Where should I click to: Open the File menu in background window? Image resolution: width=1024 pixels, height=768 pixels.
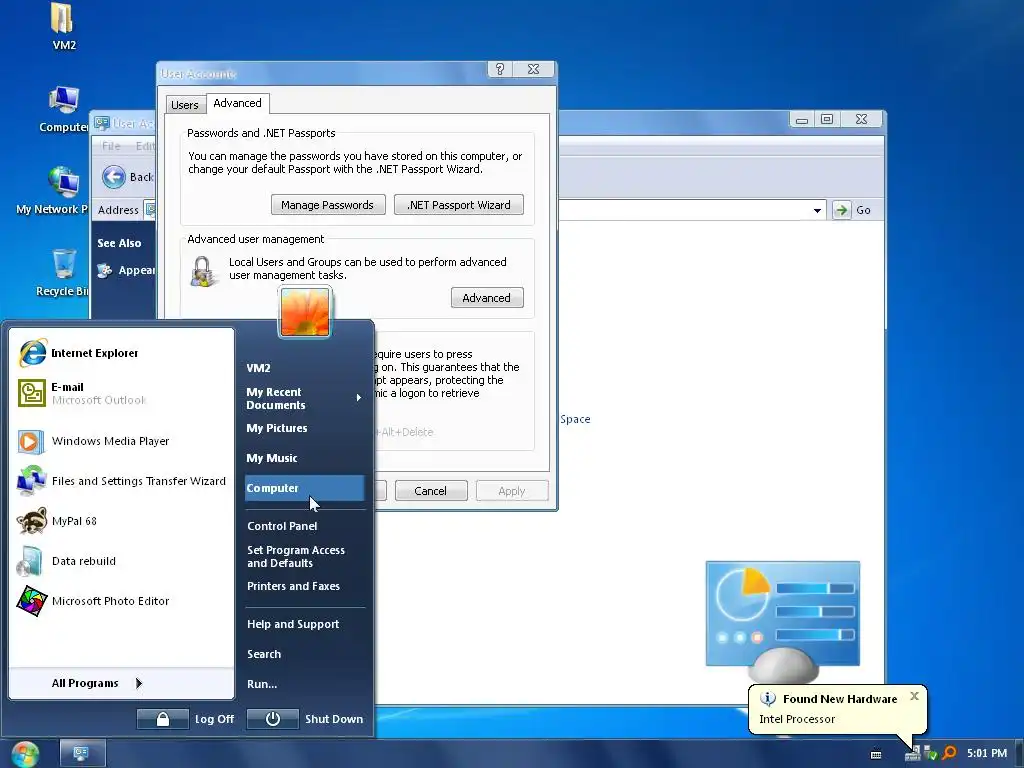click(x=111, y=146)
